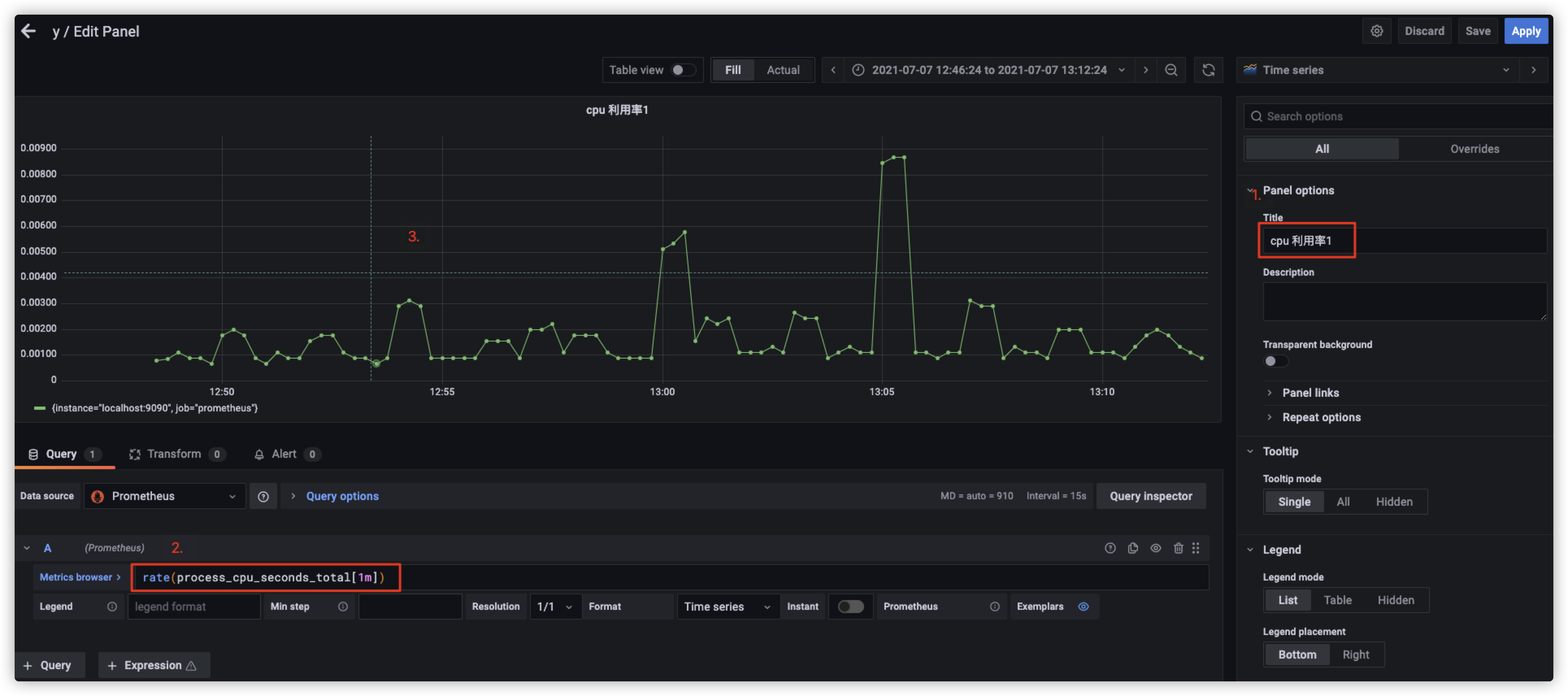Duplicate query A with the copy icon
The image size is (1568, 696).
[1132, 548]
